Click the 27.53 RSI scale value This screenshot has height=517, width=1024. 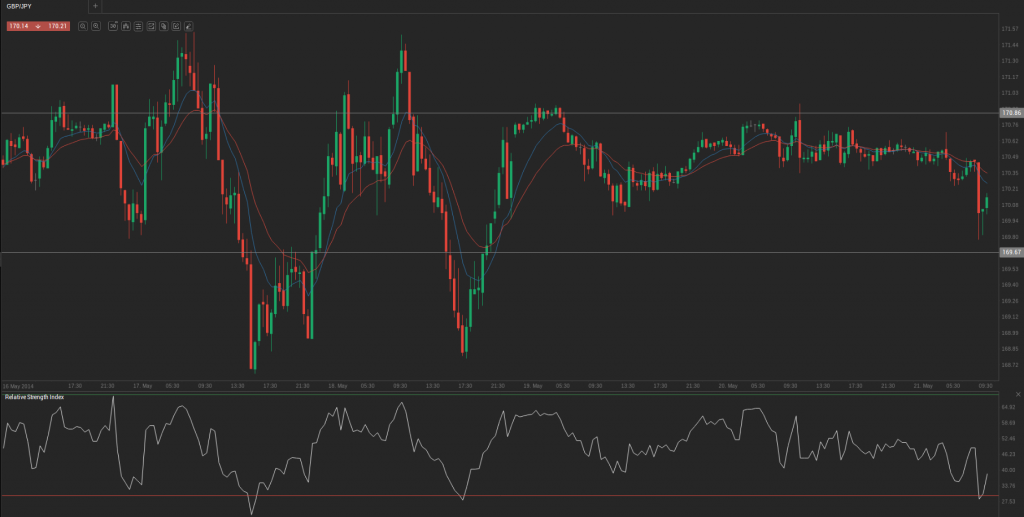pyautogui.click(x=1008, y=501)
